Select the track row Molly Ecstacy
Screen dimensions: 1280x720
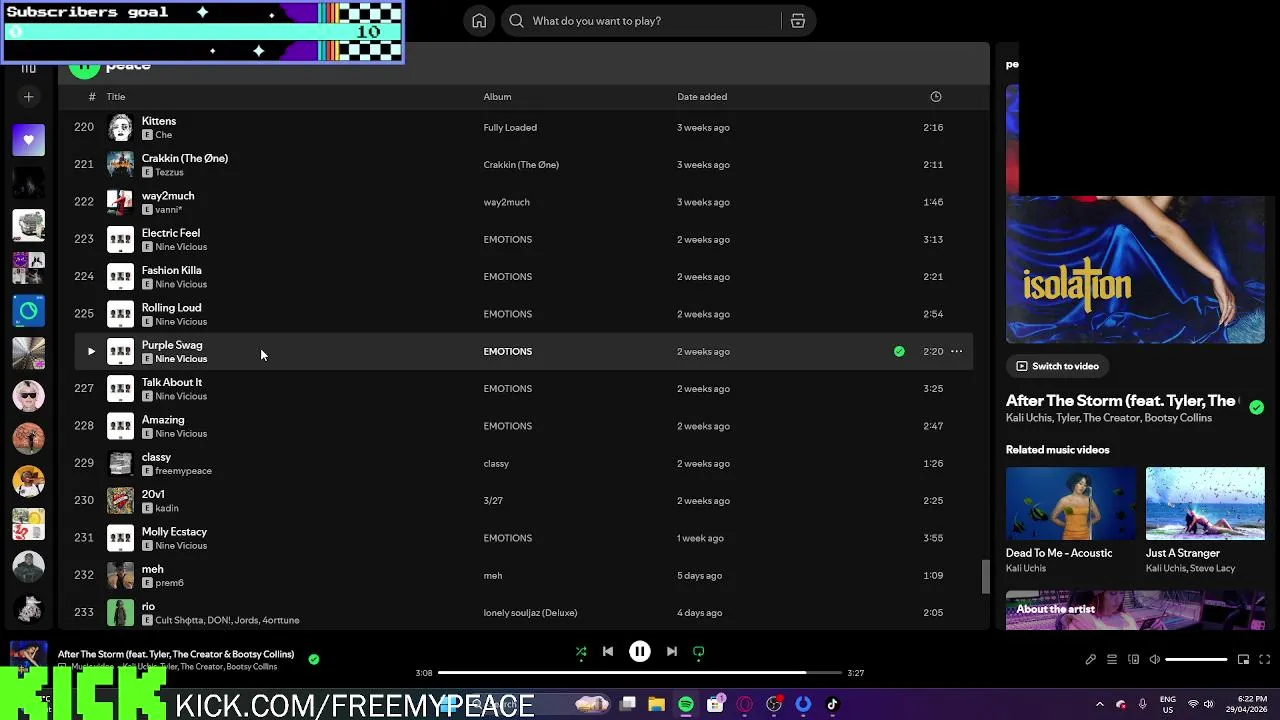524,538
